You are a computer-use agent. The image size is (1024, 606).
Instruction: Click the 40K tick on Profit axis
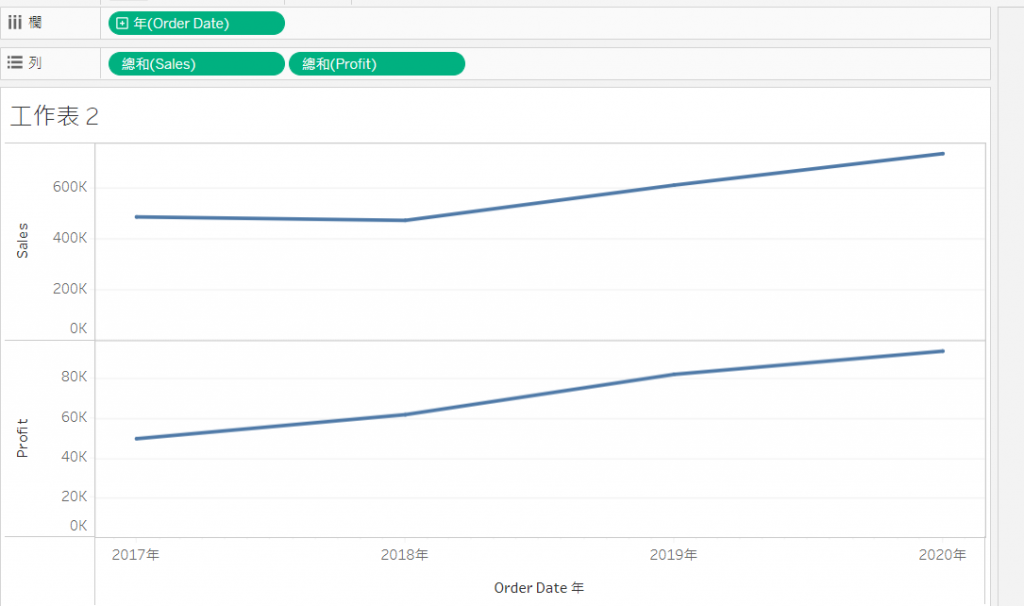coord(74,456)
